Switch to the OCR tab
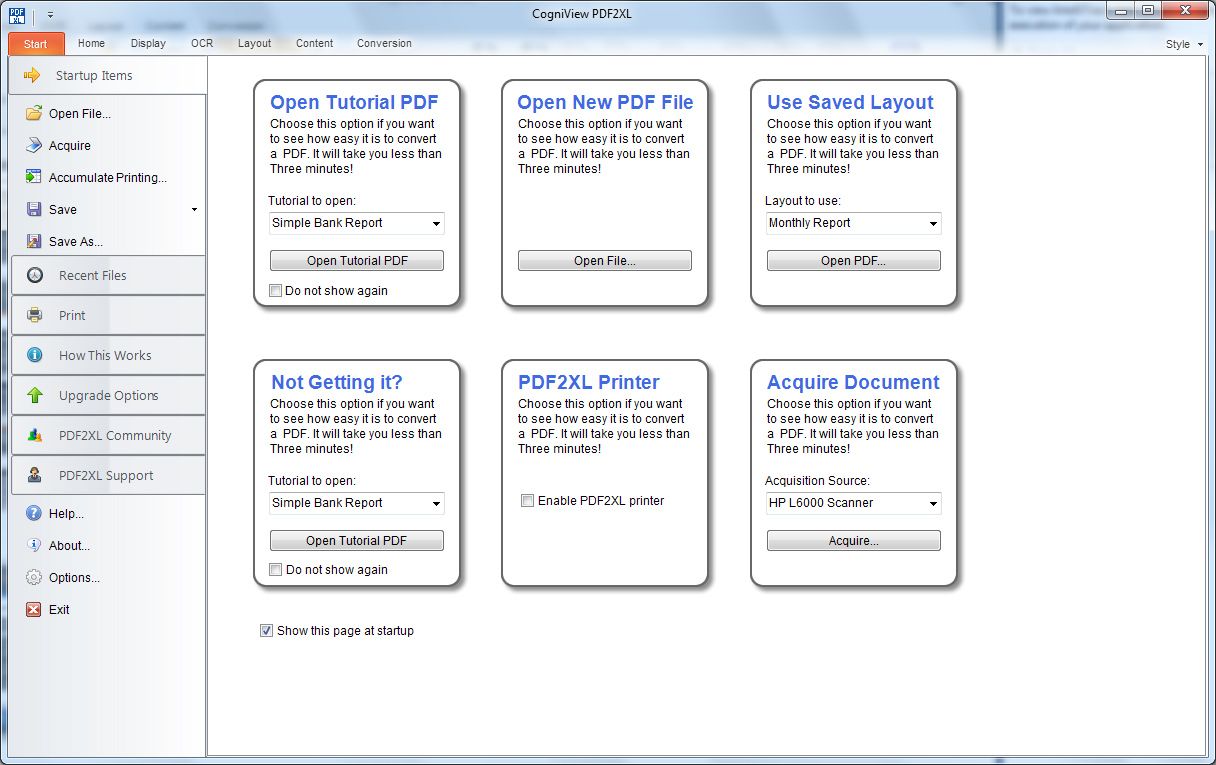This screenshot has height=765, width=1216. [x=202, y=43]
